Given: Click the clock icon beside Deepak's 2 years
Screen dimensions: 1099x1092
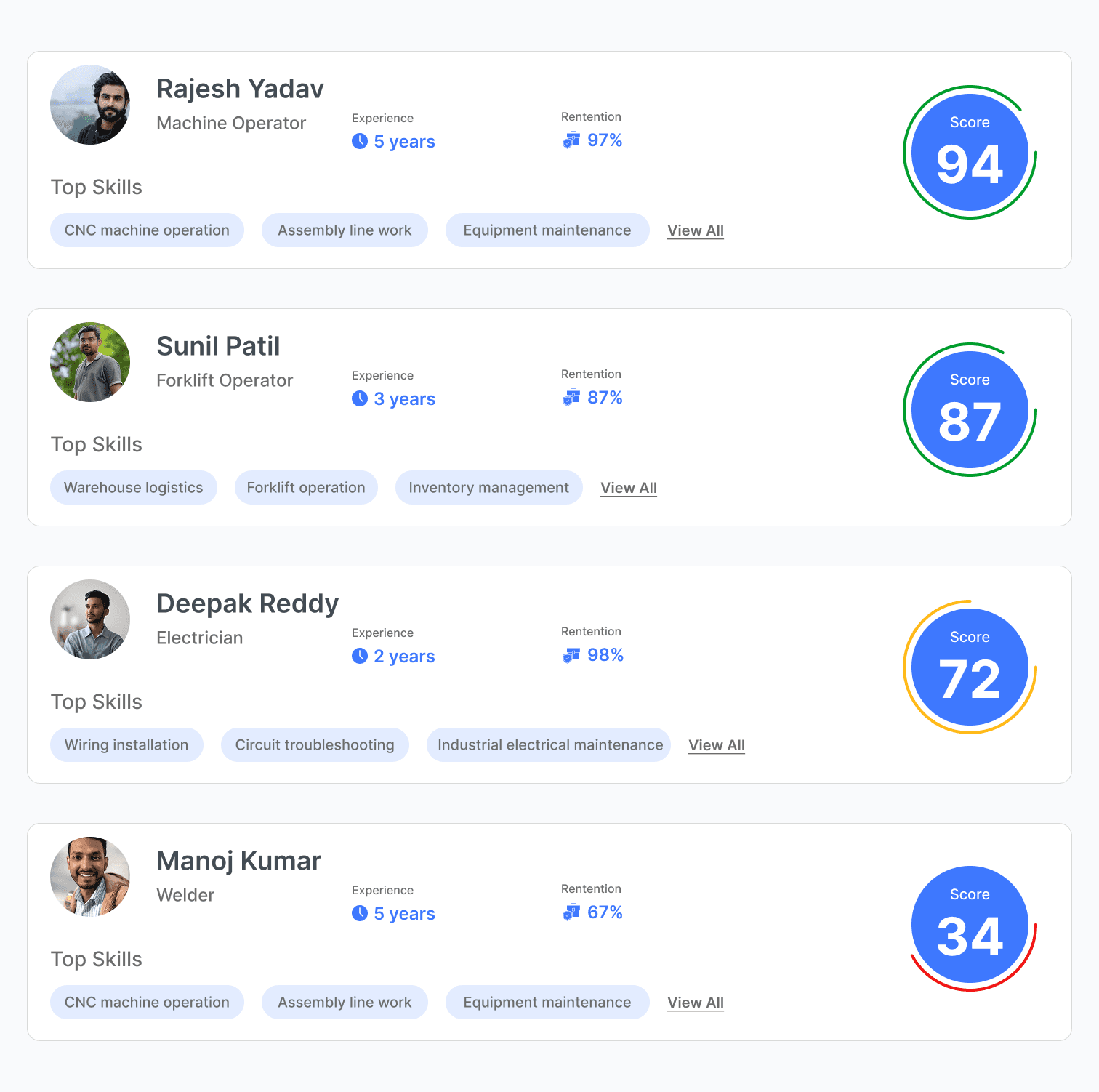Looking at the screenshot, I should click(x=359, y=656).
